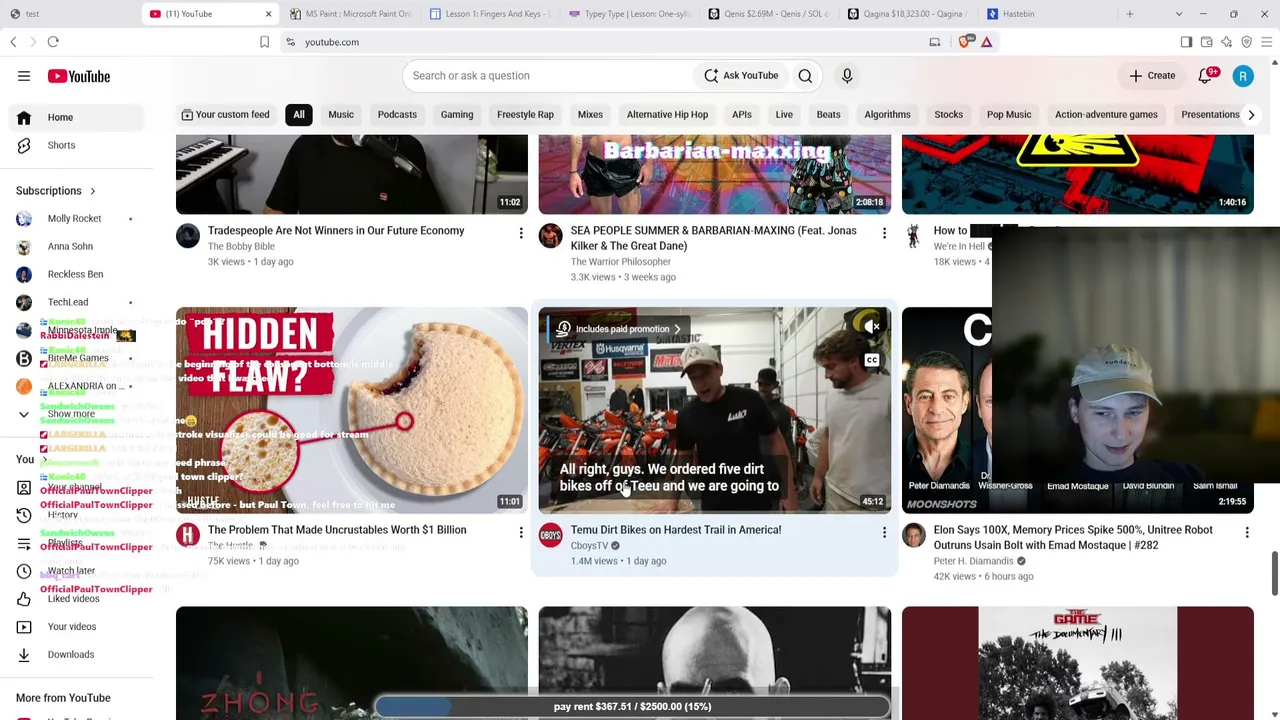Open the notifications bell
This screenshot has width=1280, height=720.
coord(1206,76)
